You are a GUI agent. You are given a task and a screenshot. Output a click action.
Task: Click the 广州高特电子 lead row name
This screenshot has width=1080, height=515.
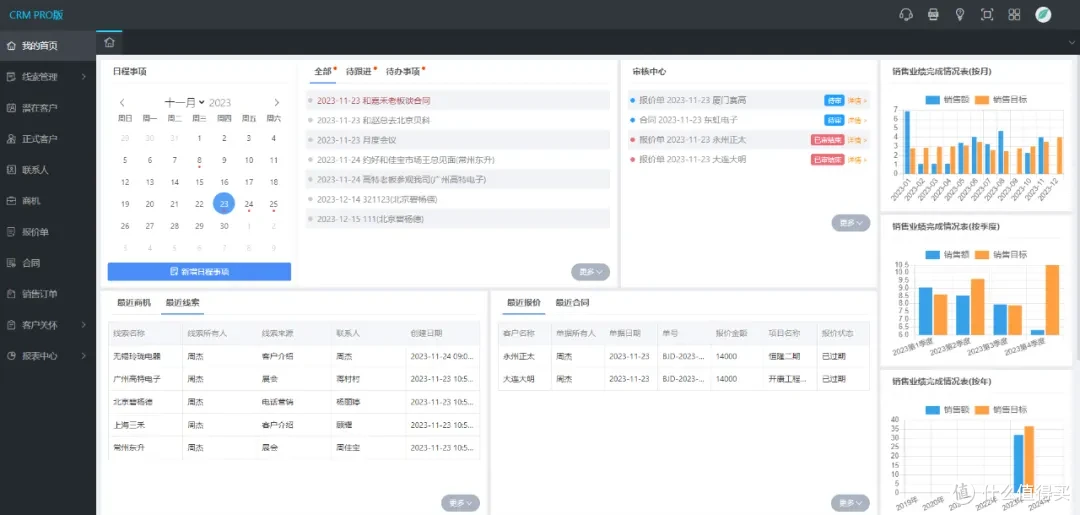(137, 379)
